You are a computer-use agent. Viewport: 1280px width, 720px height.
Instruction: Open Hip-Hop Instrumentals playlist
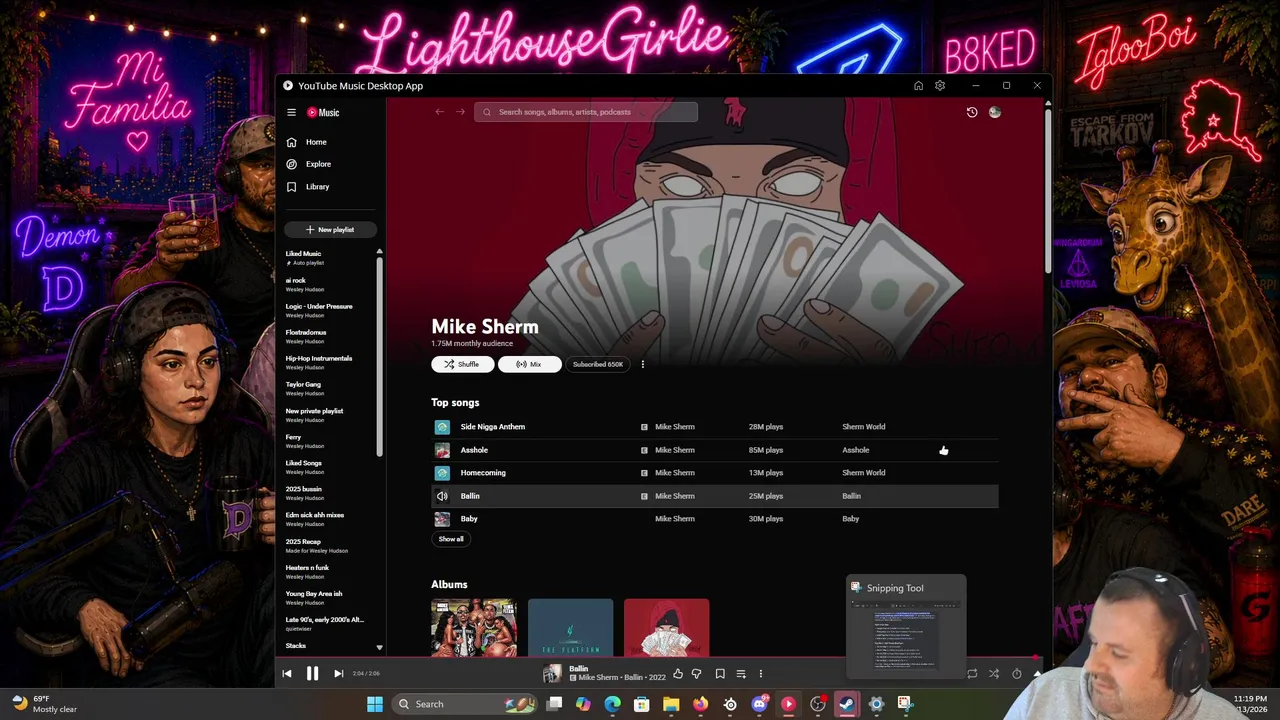[319, 359]
